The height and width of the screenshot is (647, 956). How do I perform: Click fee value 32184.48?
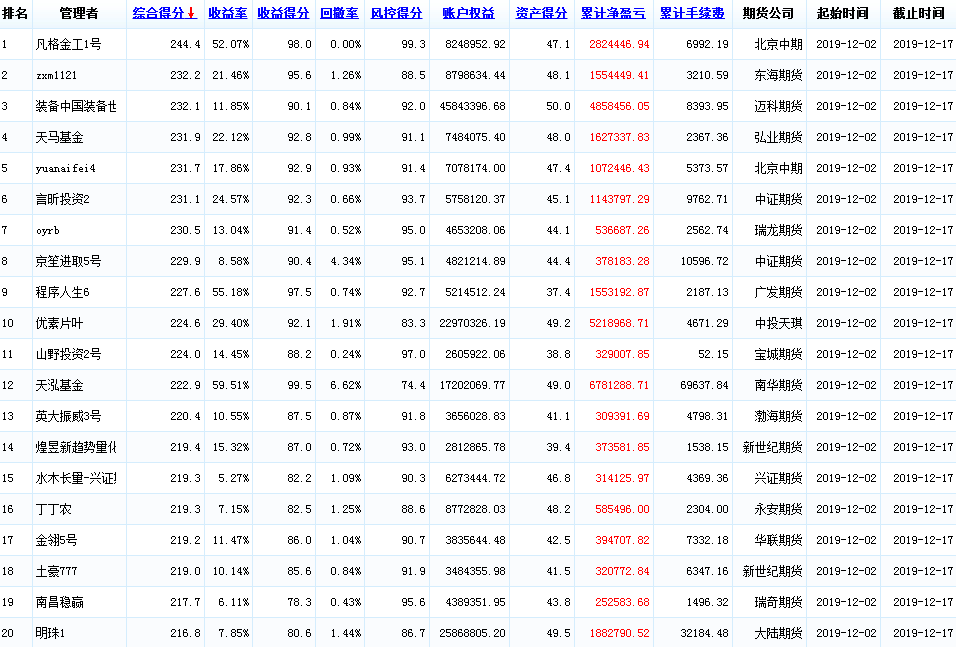[x=704, y=634]
